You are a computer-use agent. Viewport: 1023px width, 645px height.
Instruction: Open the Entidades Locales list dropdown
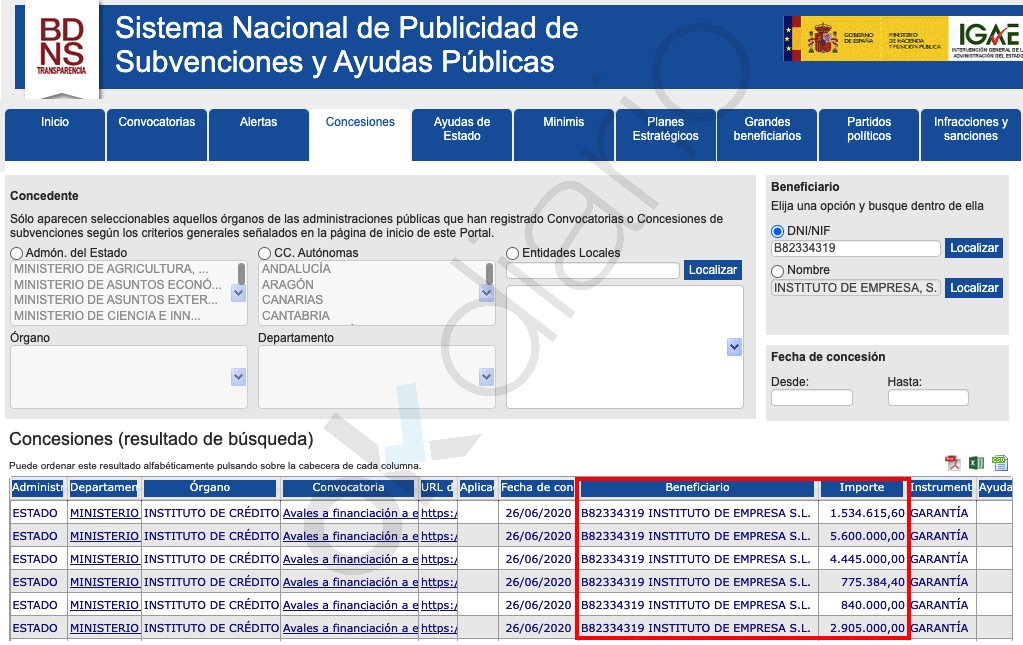click(x=734, y=347)
